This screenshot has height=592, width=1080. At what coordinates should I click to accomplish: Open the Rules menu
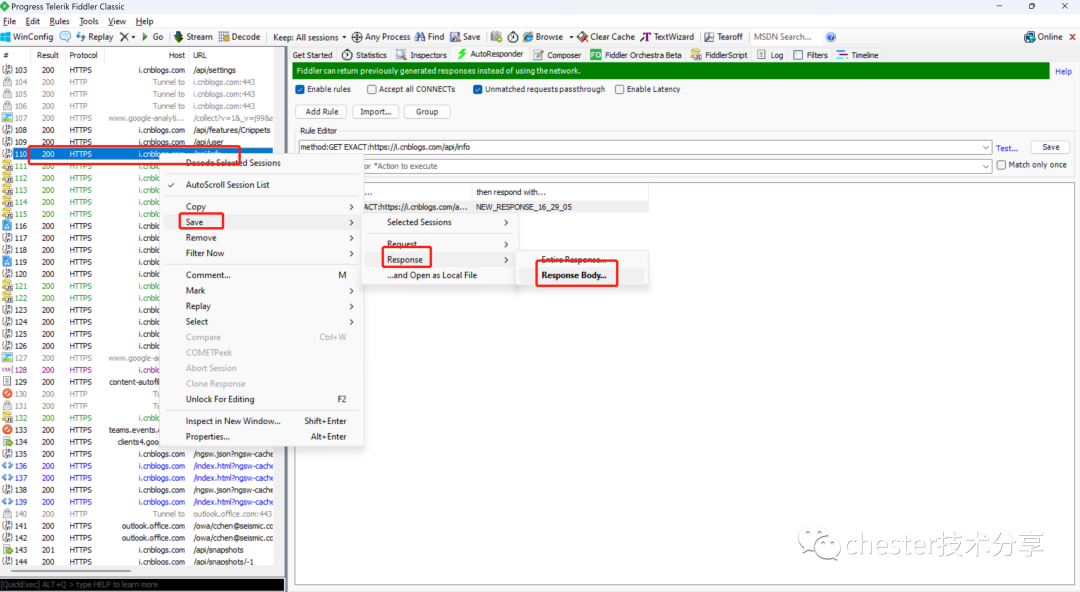[x=59, y=21]
